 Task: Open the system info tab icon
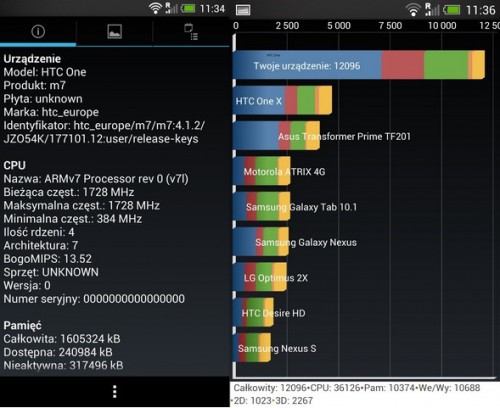(x=38, y=32)
